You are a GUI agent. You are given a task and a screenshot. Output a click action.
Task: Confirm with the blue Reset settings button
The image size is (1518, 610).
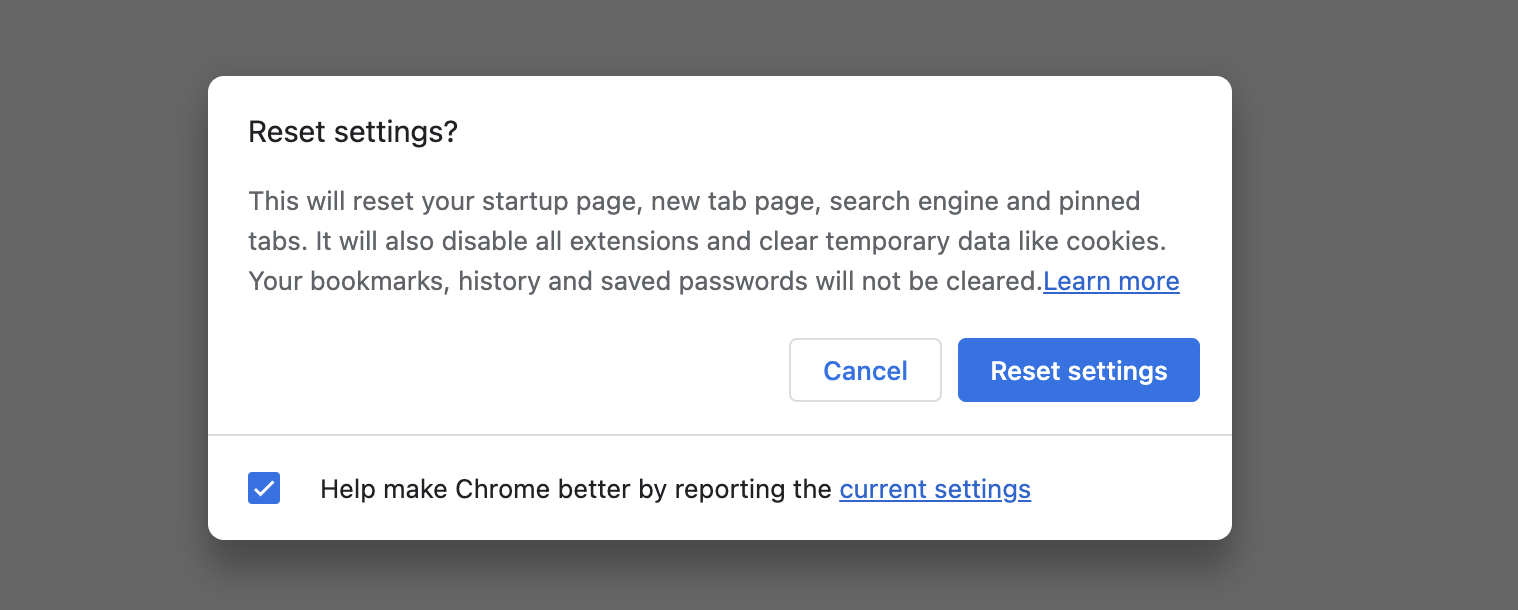[x=1078, y=371]
